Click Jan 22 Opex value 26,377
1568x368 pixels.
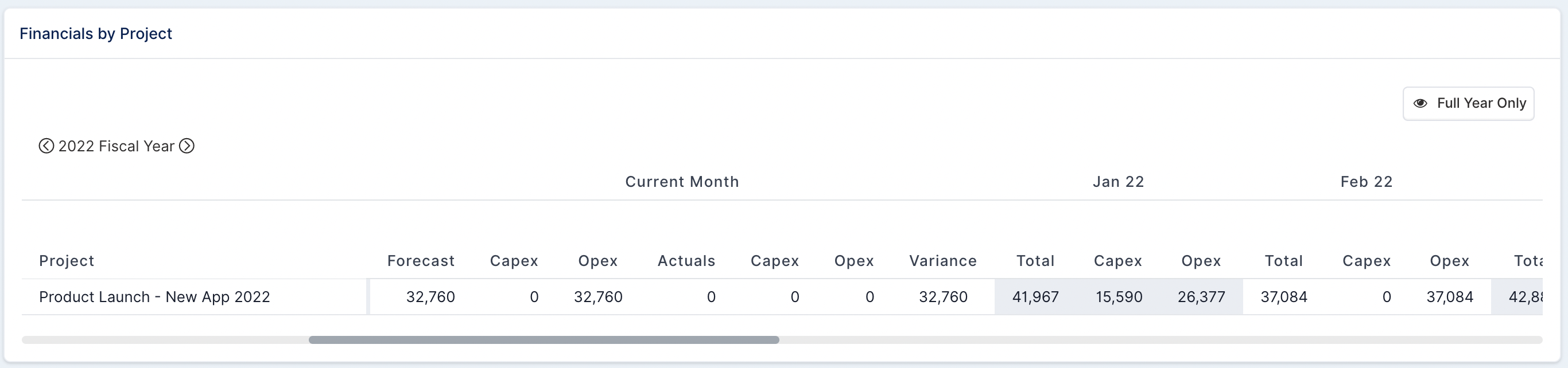click(1201, 297)
